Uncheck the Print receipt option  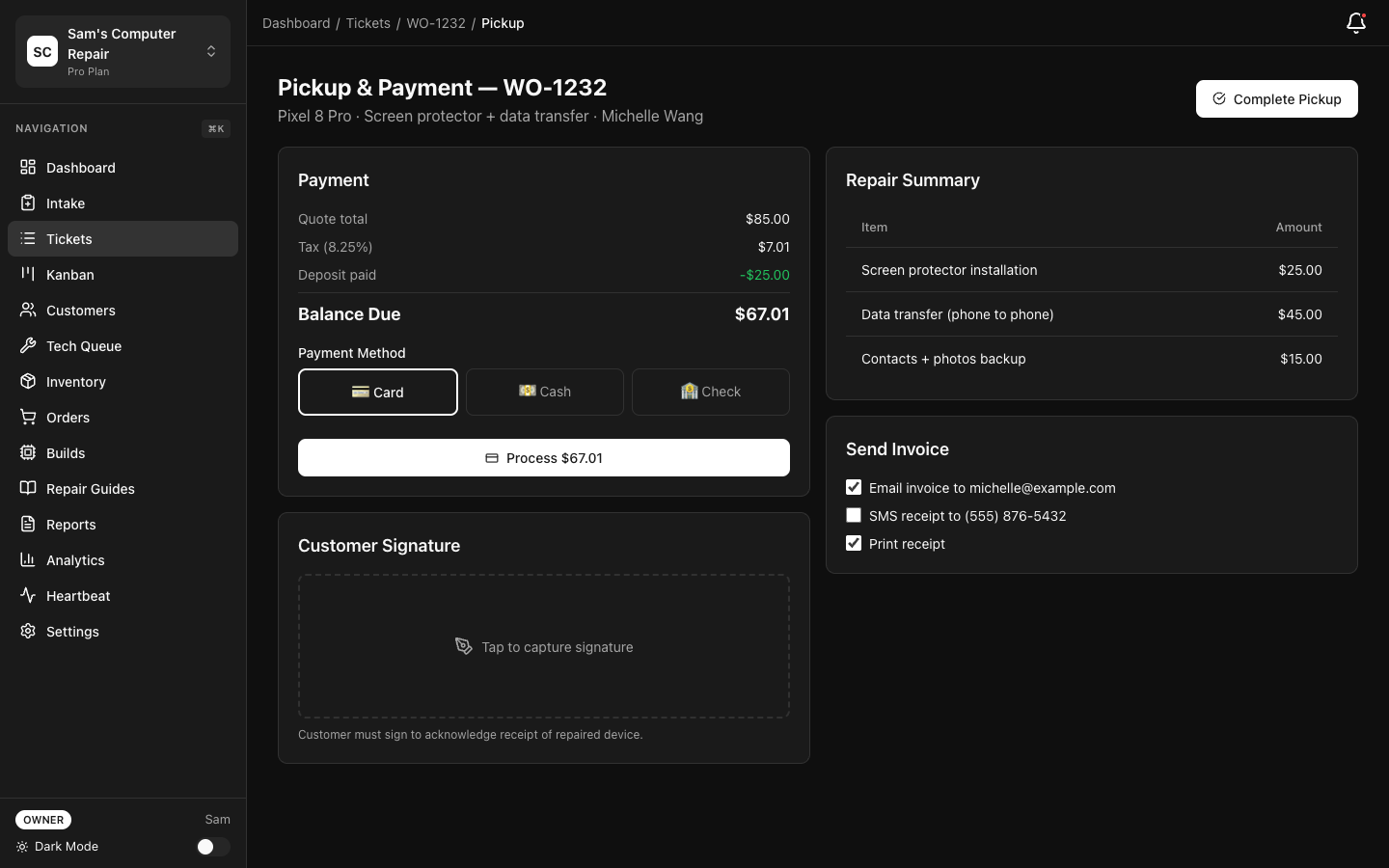tap(854, 543)
